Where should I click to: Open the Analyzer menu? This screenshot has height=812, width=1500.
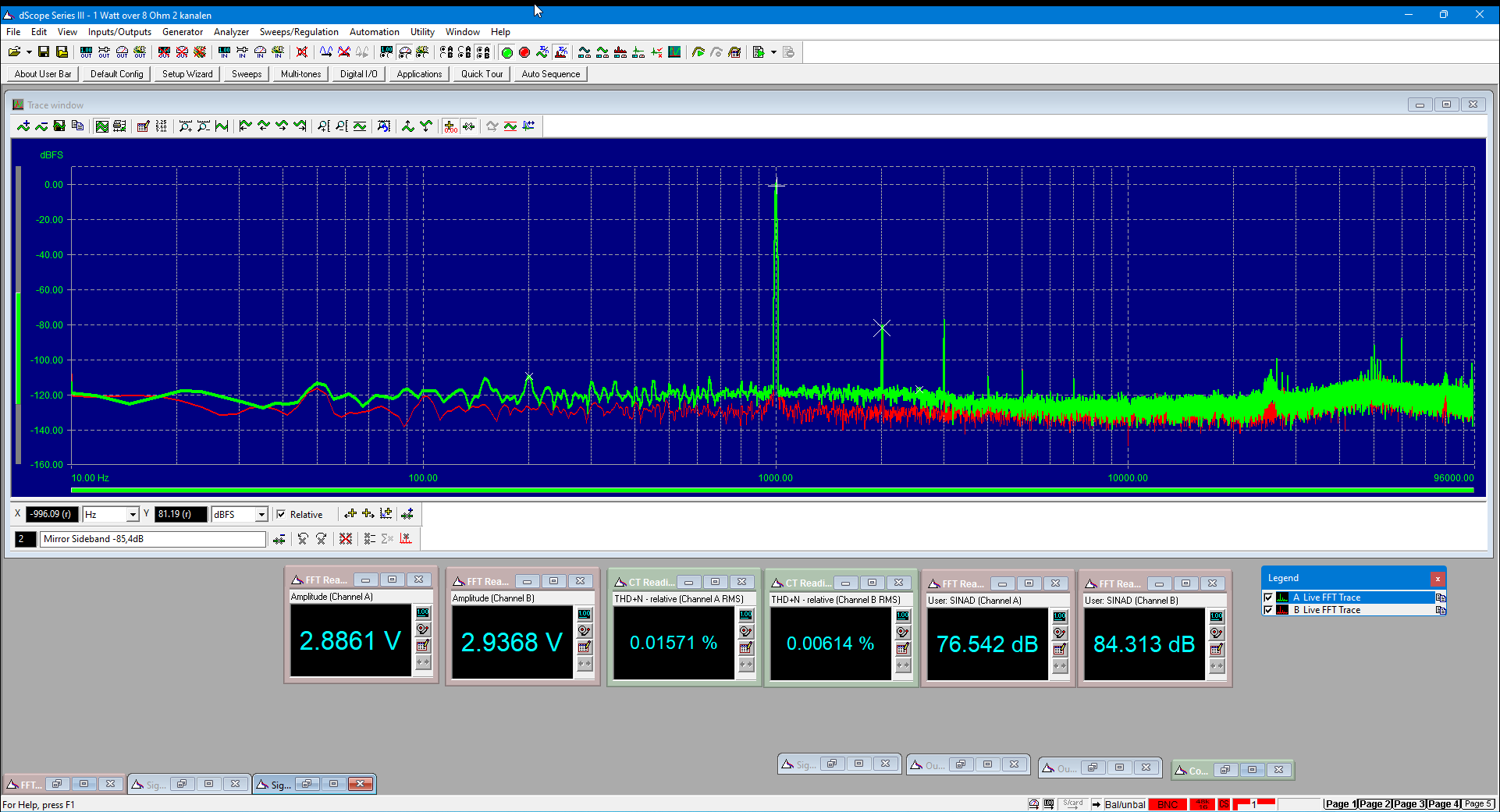click(231, 32)
